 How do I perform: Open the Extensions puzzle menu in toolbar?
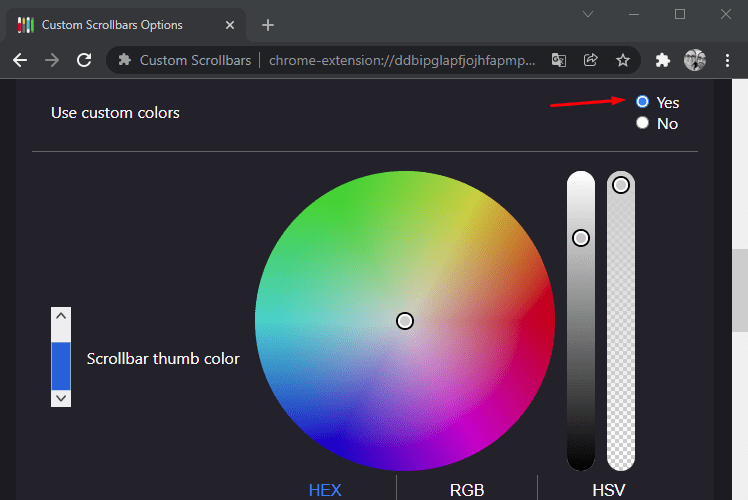click(663, 60)
